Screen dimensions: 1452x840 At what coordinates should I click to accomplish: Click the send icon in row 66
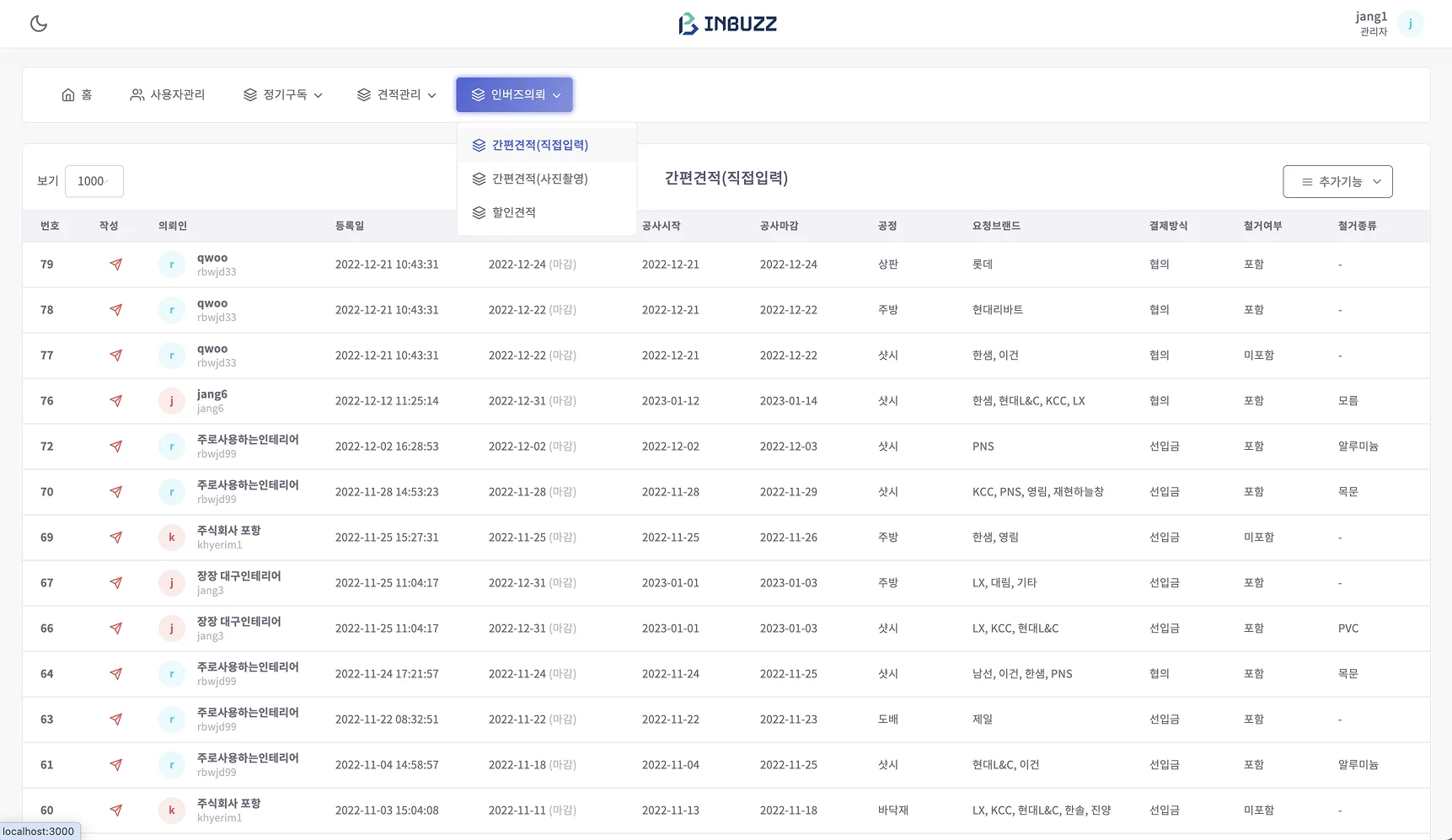[x=116, y=629]
